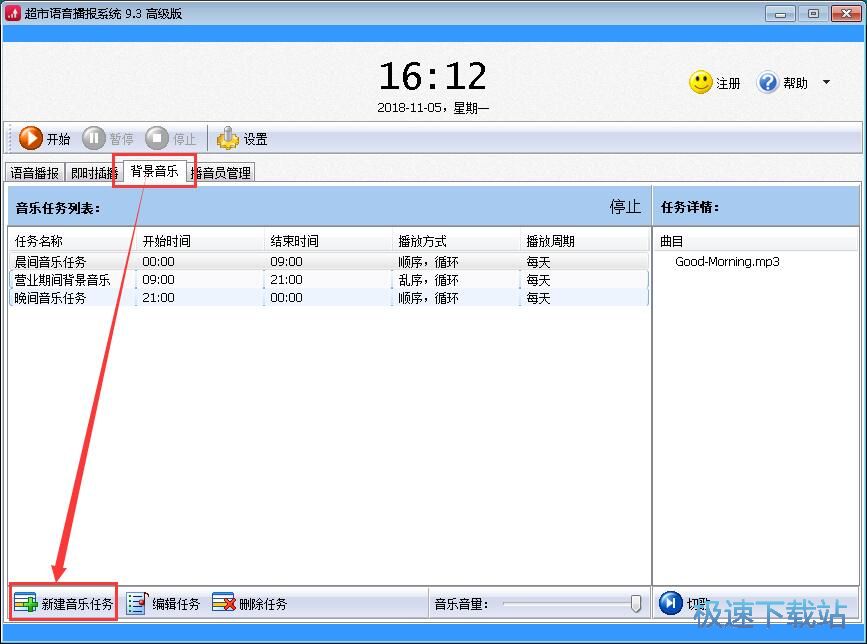Image resolution: width=867 pixels, height=644 pixels.
Task: Sort by 开始时间 column header
Action: pos(200,241)
